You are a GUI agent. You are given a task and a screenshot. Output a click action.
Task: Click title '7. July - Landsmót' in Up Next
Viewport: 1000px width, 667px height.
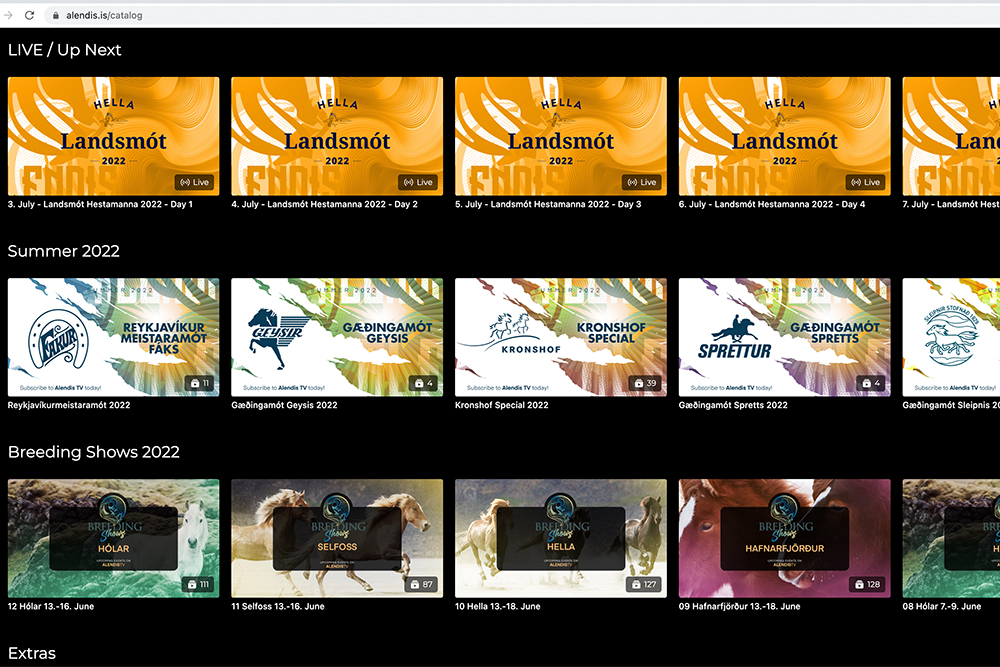951,205
